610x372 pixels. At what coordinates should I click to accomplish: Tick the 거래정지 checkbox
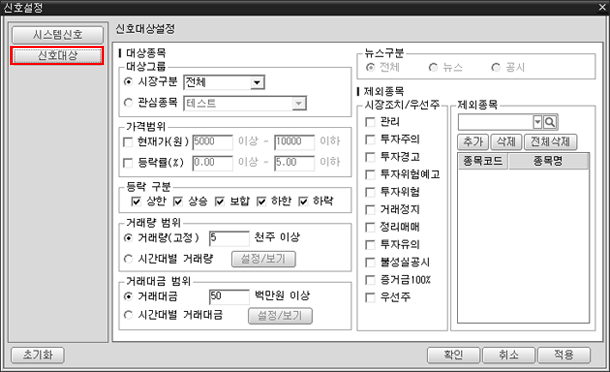[370, 210]
